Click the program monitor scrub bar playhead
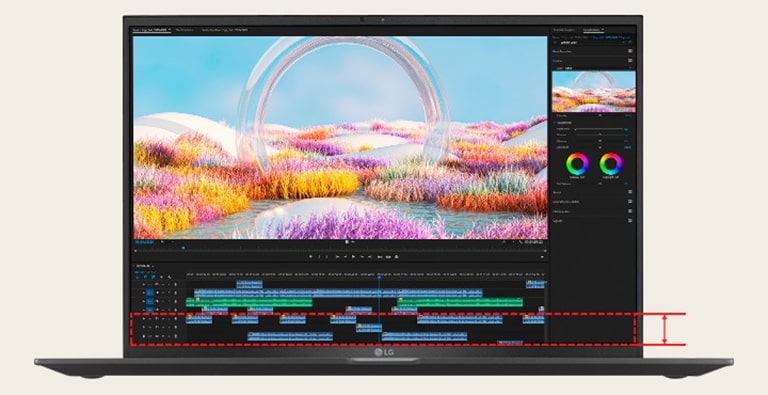The width and height of the screenshot is (768, 395). click(183, 248)
